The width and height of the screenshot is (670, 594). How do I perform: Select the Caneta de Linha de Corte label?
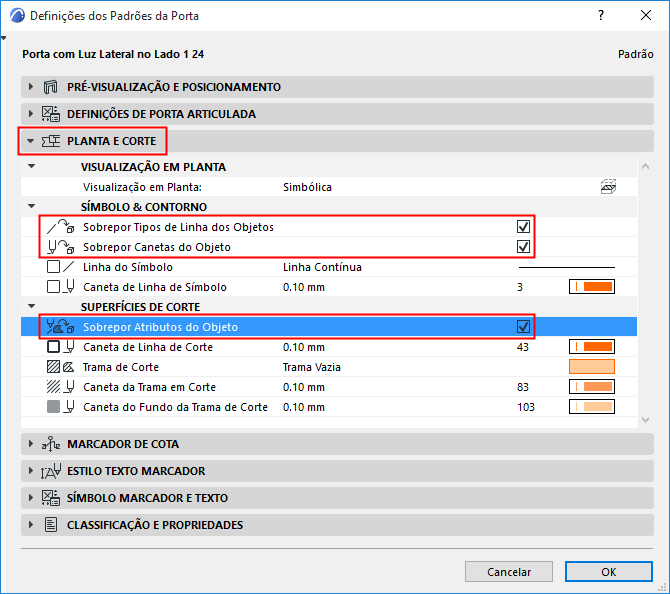pyautogui.click(x=148, y=347)
